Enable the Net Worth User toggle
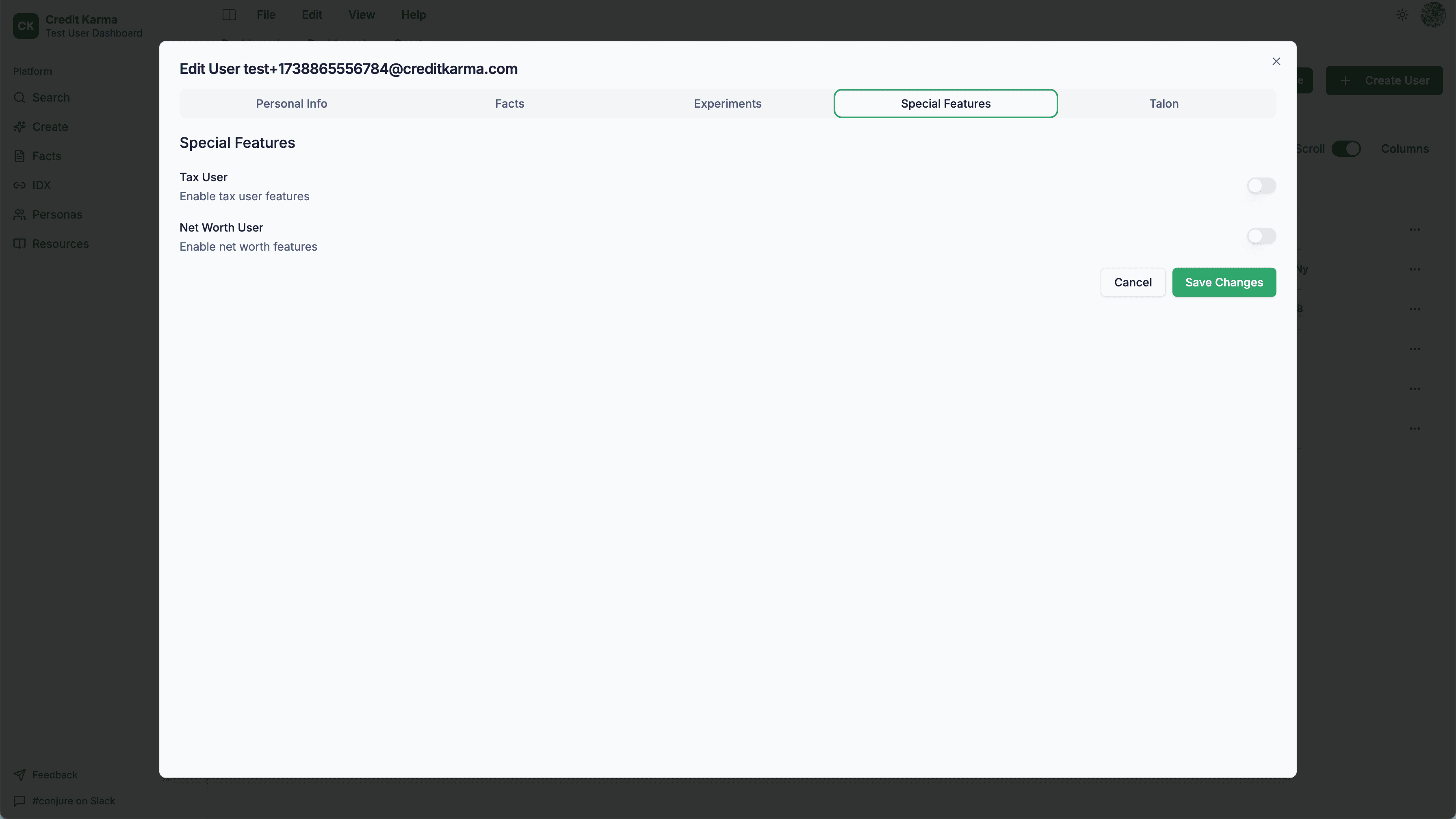The height and width of the screenshot is (819, 1456). (x=1261, y=236)
